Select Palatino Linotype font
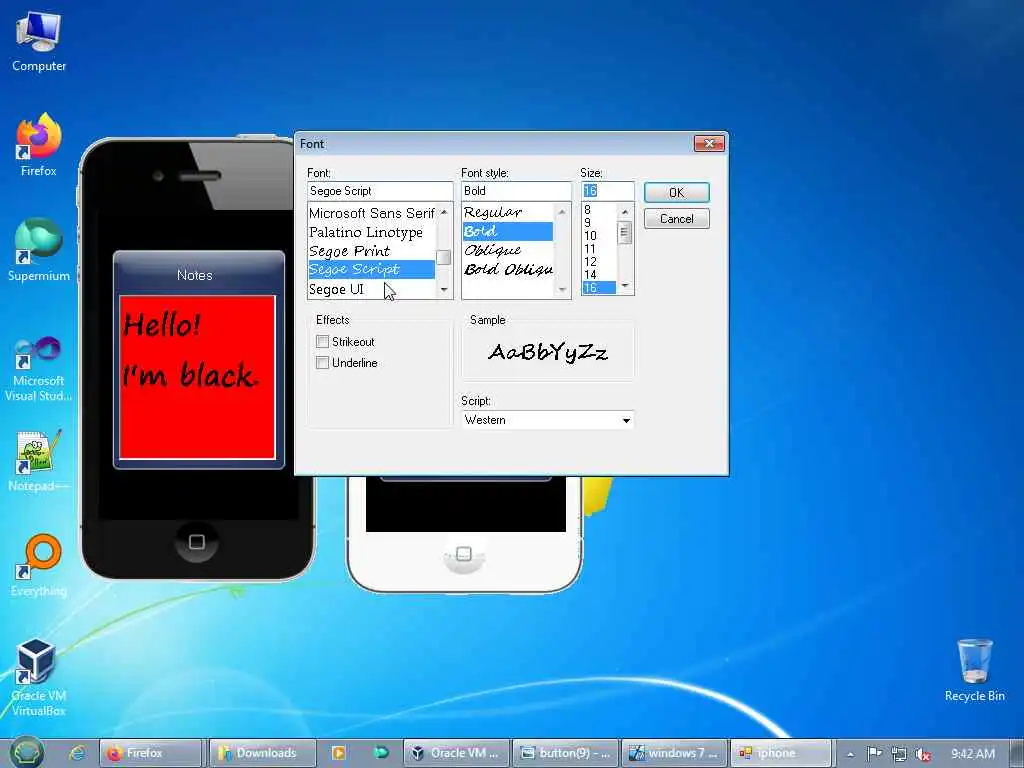Screen dimensions: 1024x768 [372, 232]
